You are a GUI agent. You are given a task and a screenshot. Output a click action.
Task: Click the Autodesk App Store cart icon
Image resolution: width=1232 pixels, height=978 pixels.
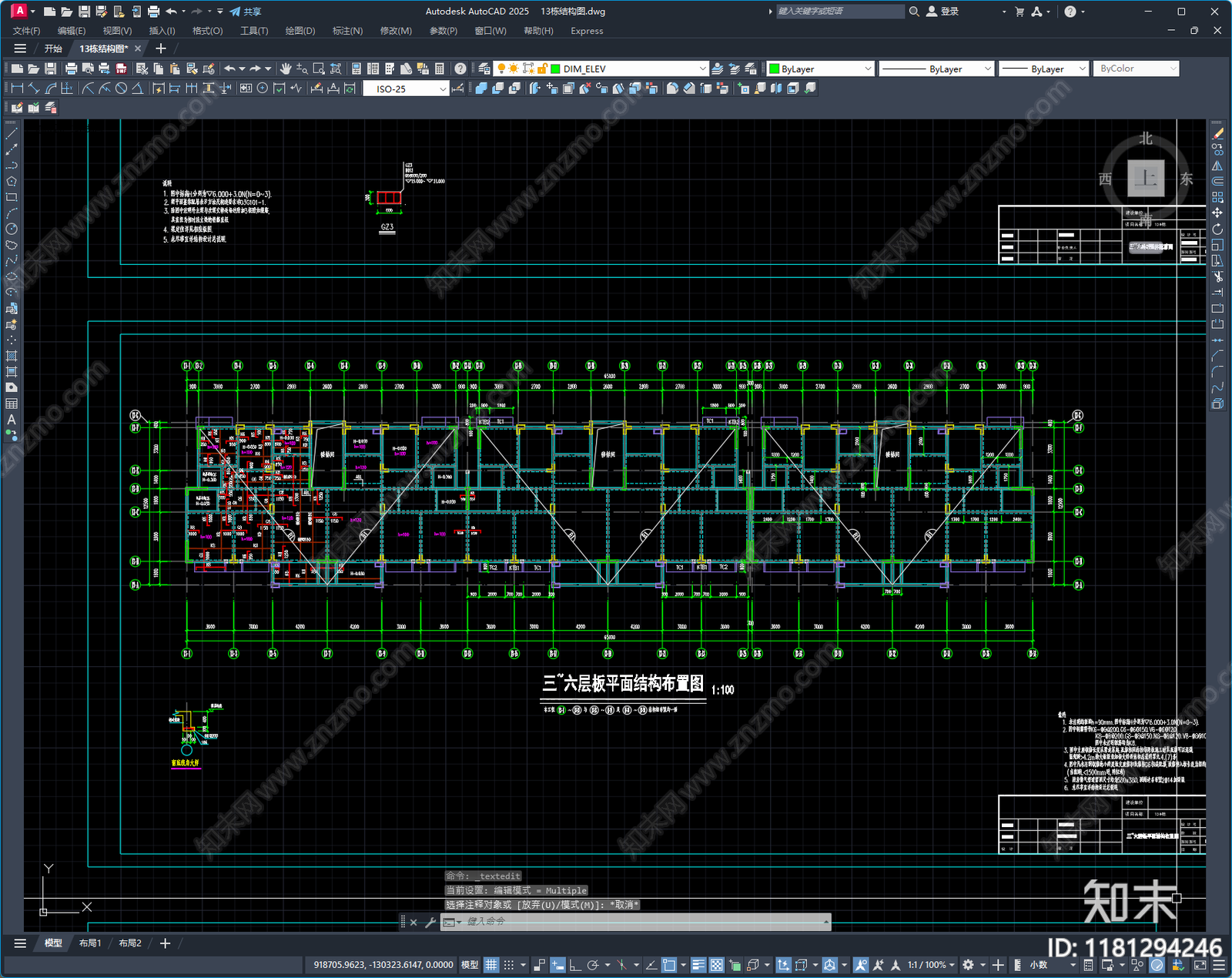(1019, 12)
